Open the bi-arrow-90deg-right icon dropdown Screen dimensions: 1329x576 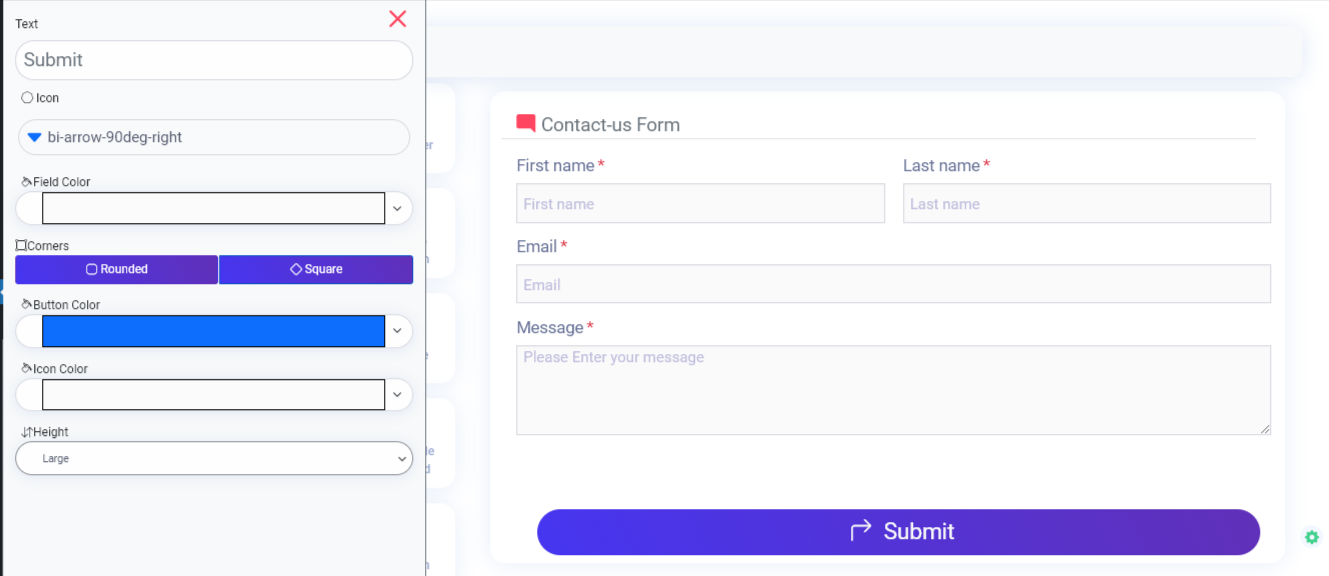[213, 137]
